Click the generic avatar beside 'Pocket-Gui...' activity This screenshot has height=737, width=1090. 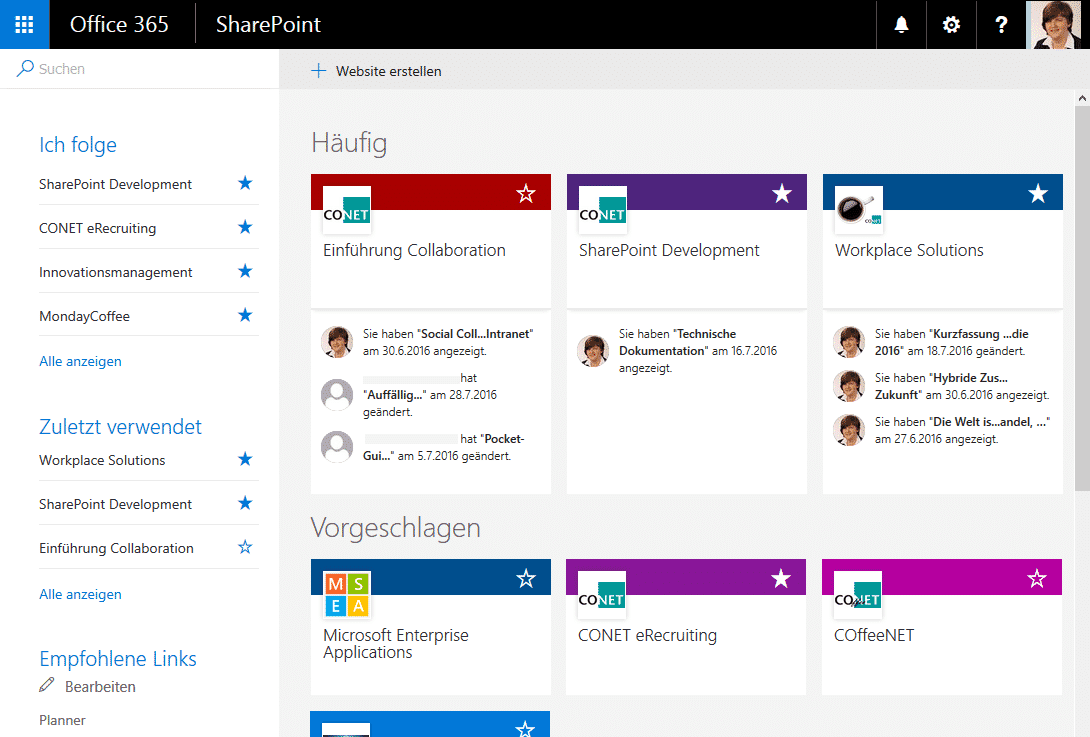pyautogui.click(x=337, y=446)
